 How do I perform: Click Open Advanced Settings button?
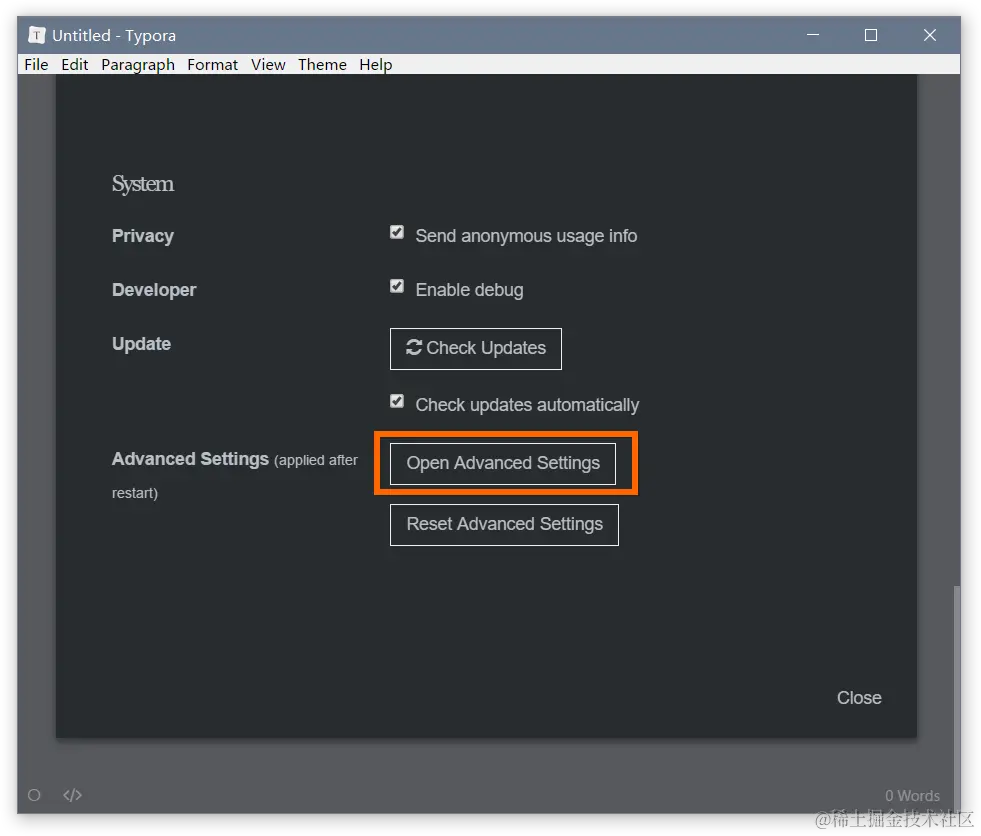pos(503,464)
